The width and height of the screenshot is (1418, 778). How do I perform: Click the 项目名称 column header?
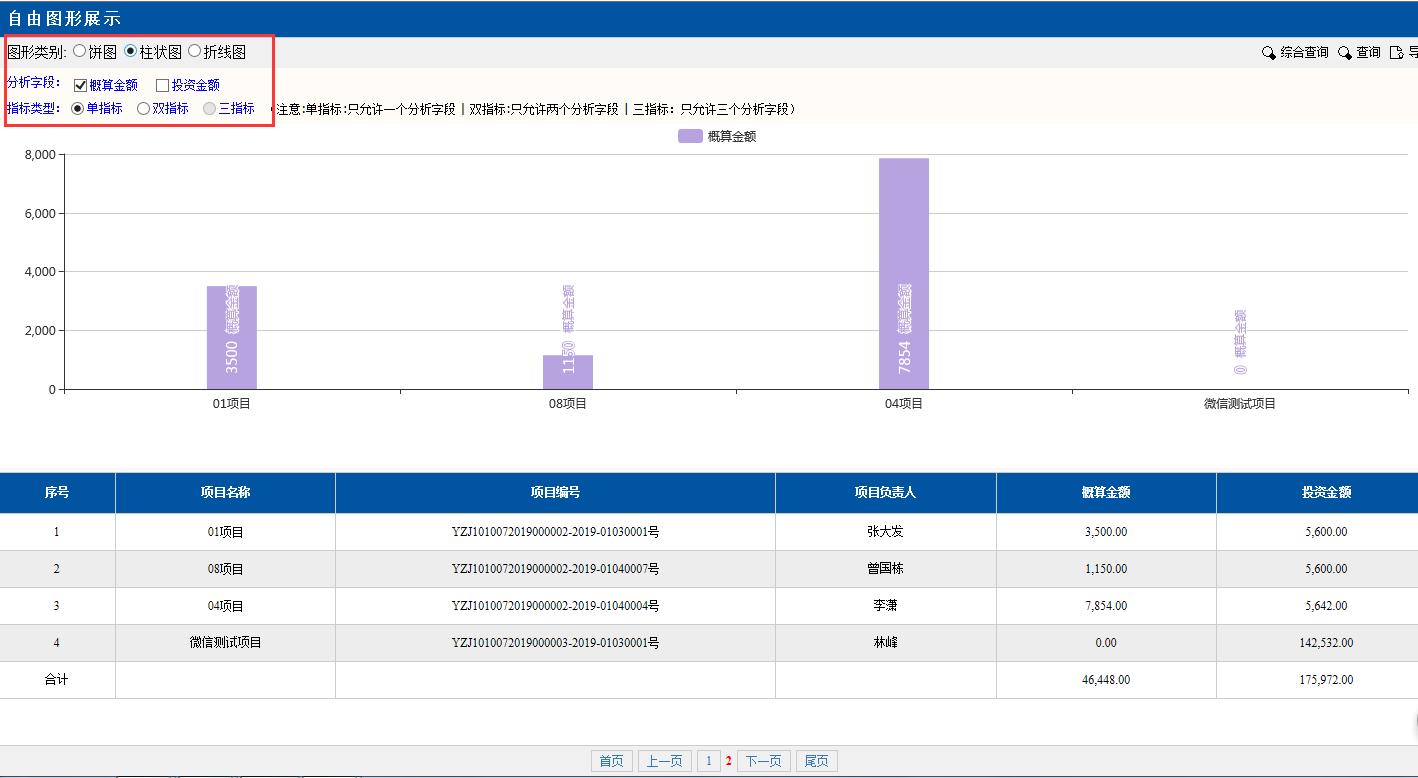225,492
